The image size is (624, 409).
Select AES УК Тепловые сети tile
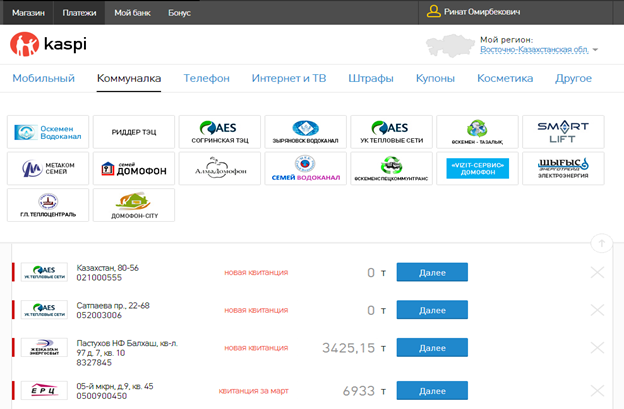[x=392, y=132]
